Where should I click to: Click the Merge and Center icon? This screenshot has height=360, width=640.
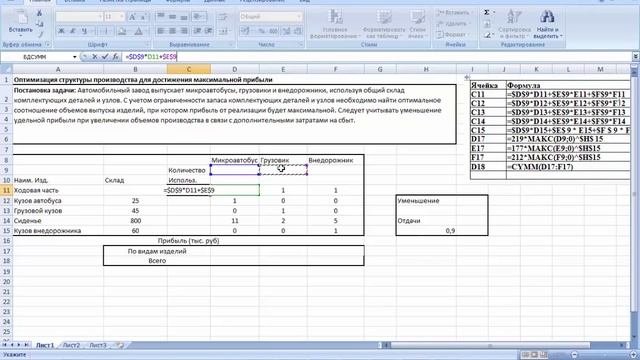point(223,31)
